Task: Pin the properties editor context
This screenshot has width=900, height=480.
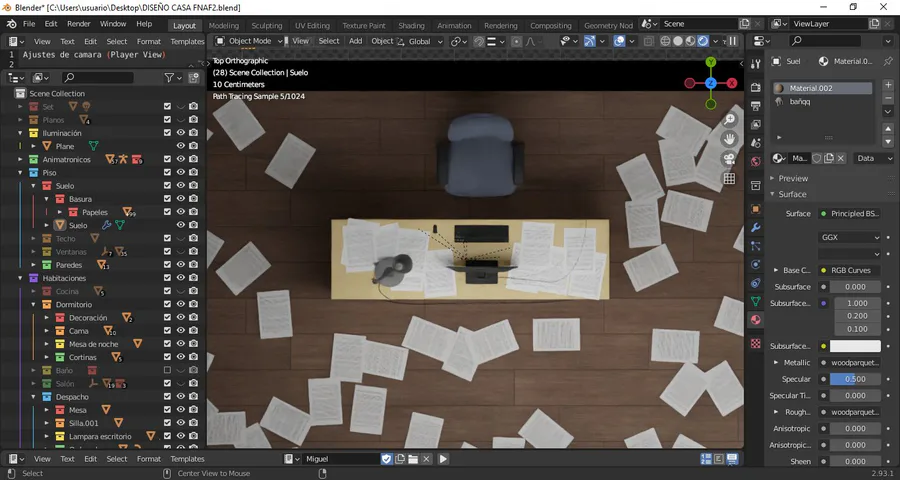Action: pos(888,61)
